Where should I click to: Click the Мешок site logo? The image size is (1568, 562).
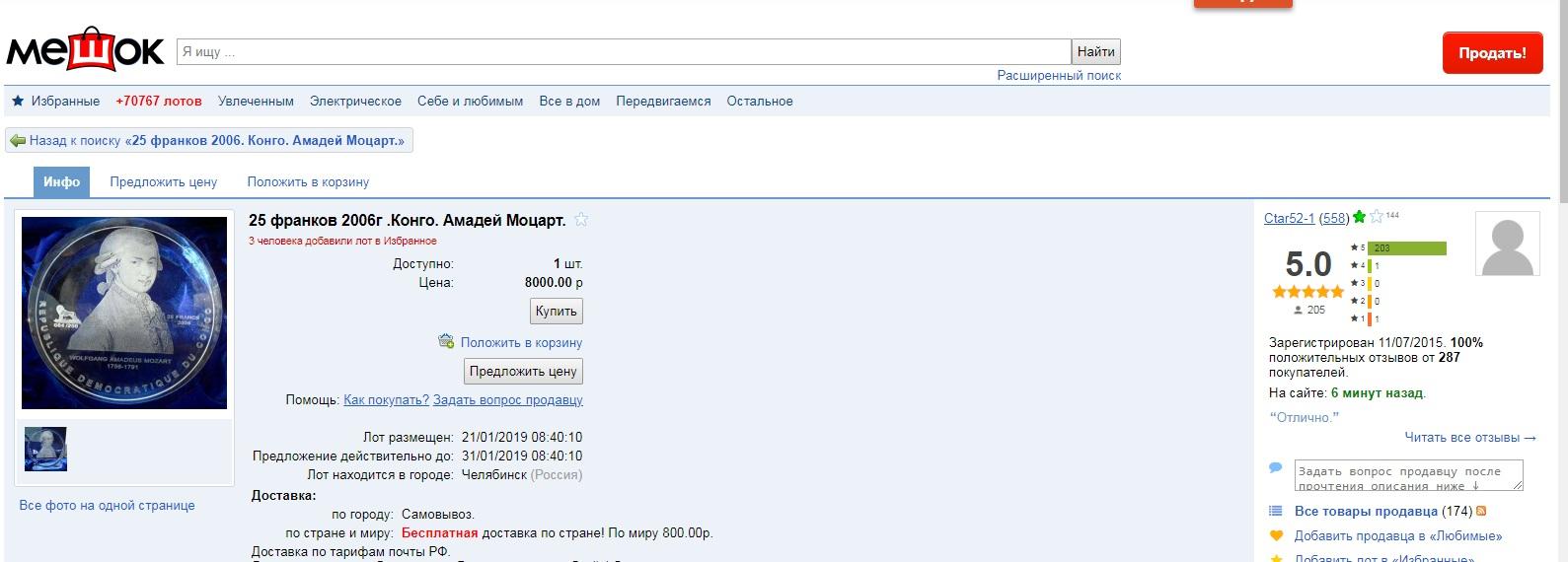click(85, 50)
